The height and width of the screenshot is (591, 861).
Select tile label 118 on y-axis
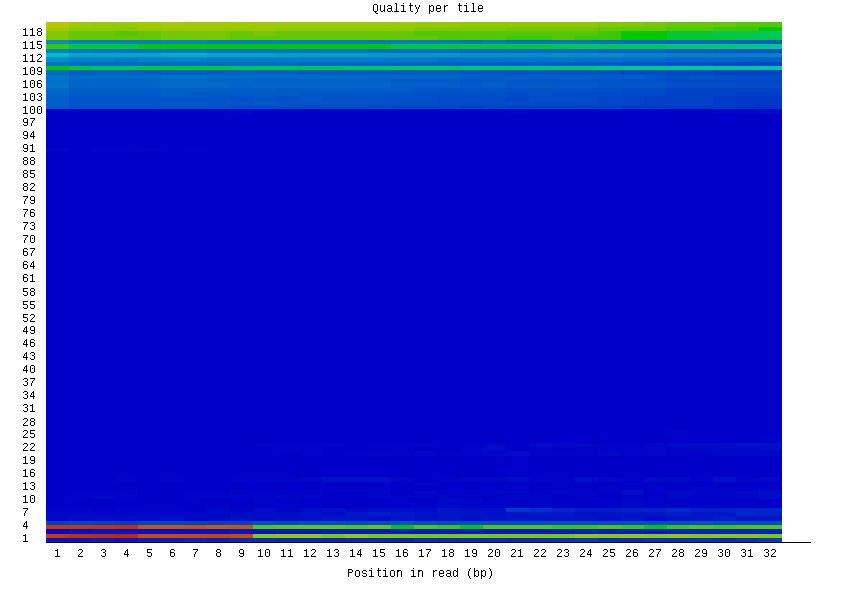(x=32, y=32)
